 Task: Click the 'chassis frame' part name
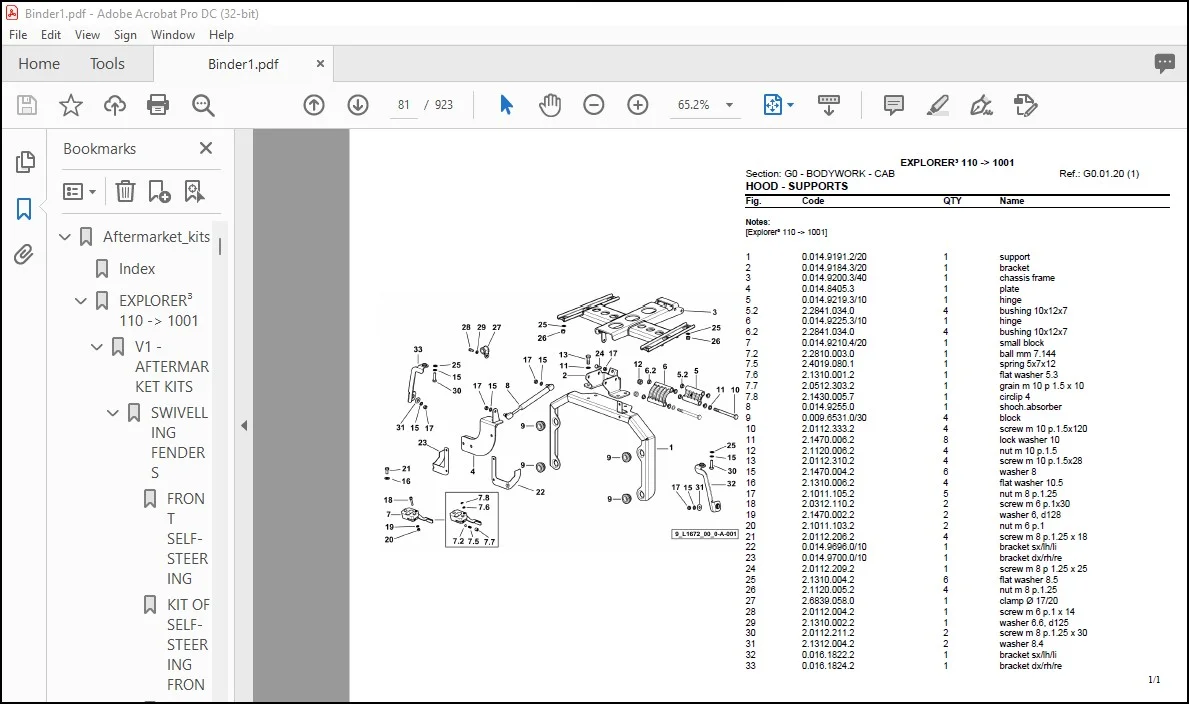tap(1027, 278)
